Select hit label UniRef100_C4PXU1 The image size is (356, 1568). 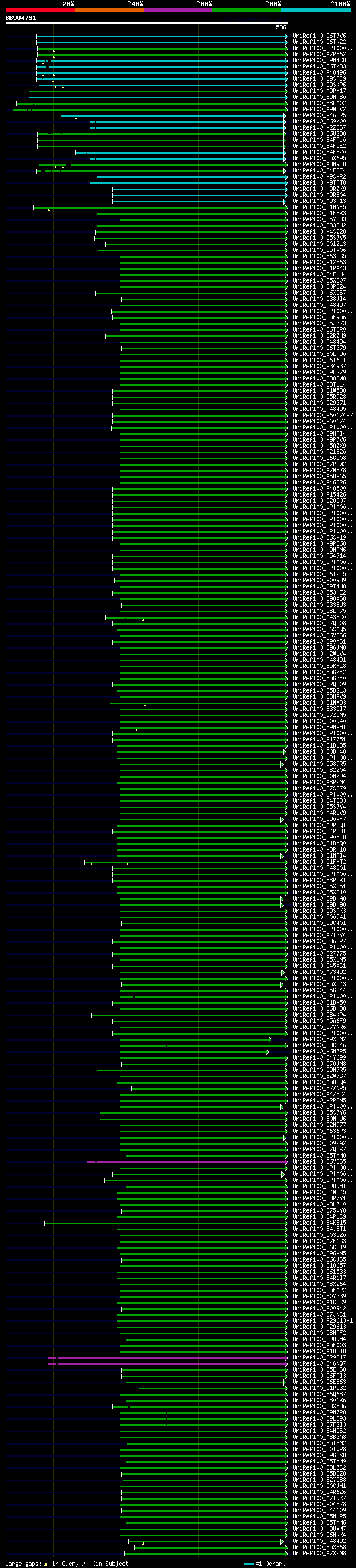pos(319,832)
